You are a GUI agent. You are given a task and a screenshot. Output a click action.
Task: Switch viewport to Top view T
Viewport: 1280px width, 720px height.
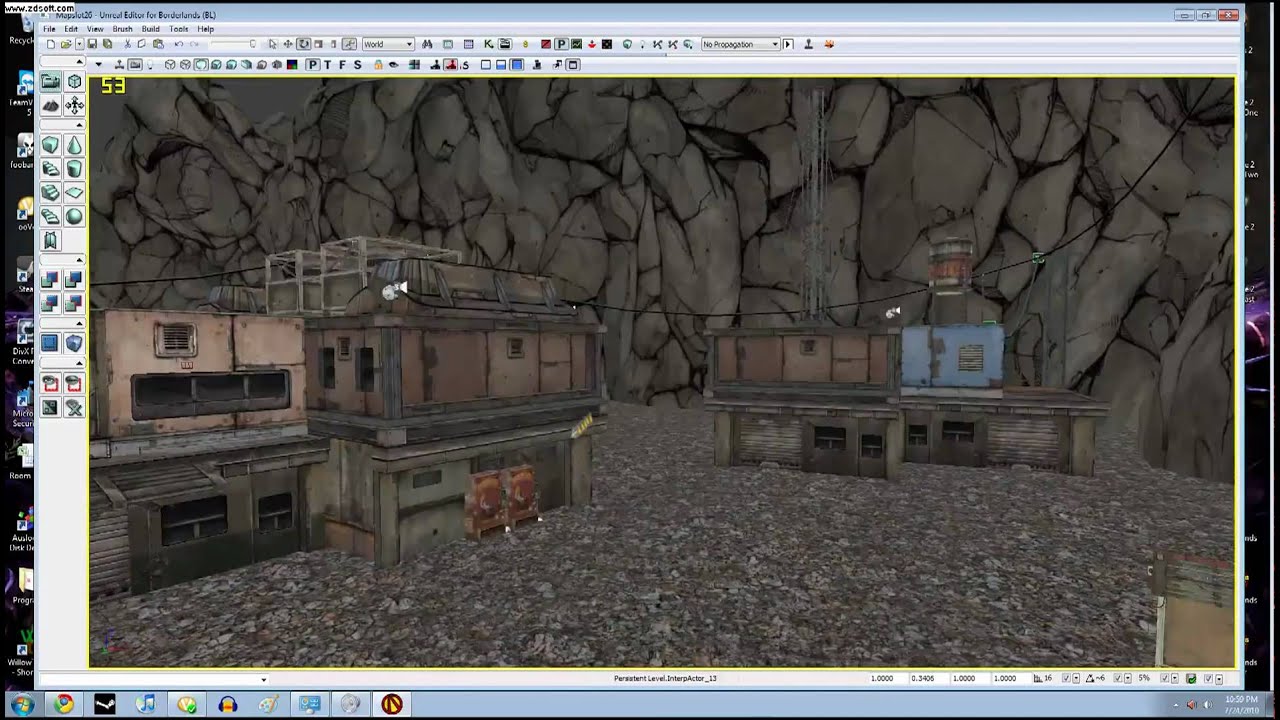[x=327, y=65]
